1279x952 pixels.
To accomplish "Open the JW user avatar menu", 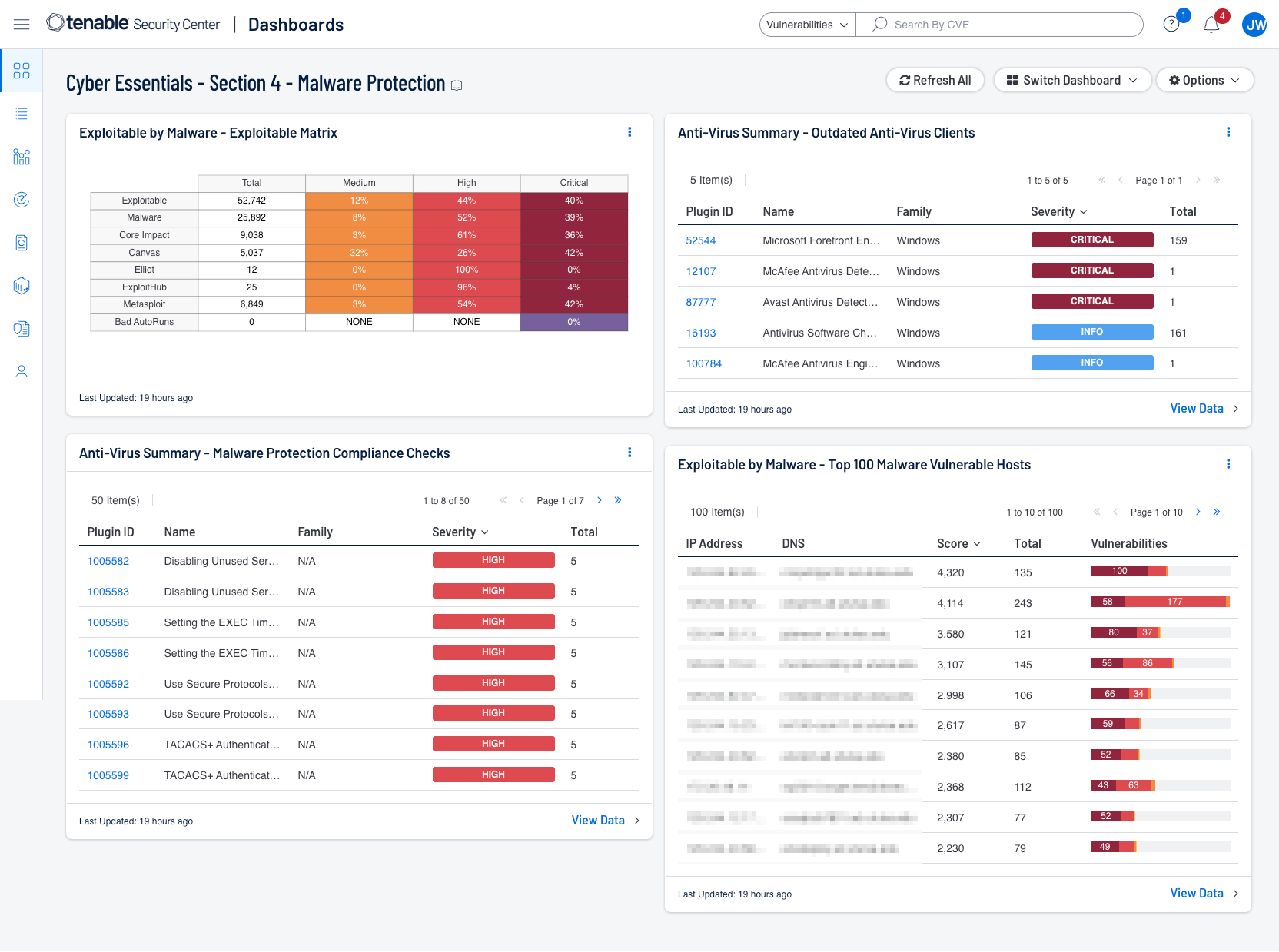I will click(1255, 25).
